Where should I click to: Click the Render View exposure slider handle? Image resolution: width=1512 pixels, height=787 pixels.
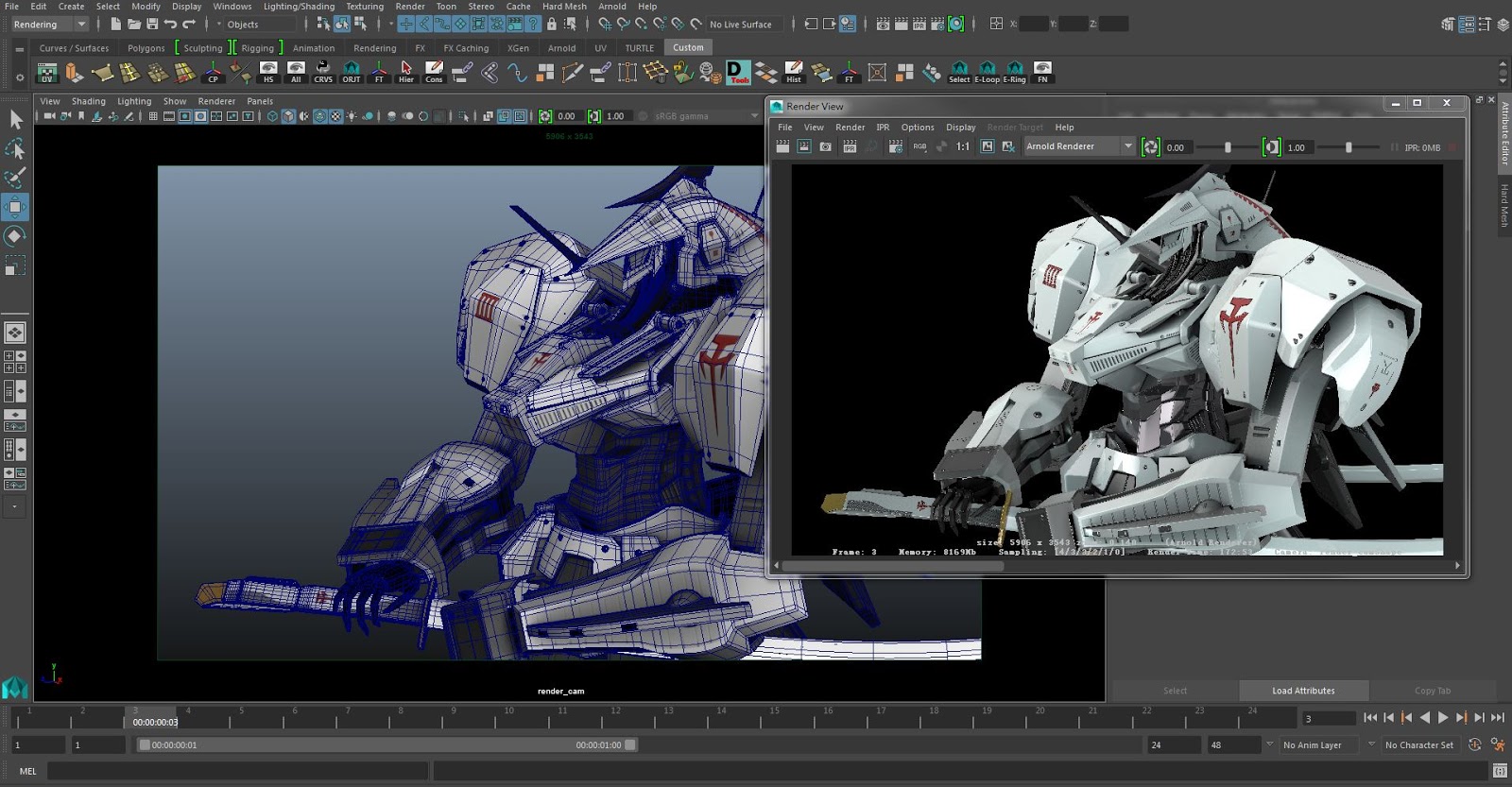click(x=1228, y=147)
